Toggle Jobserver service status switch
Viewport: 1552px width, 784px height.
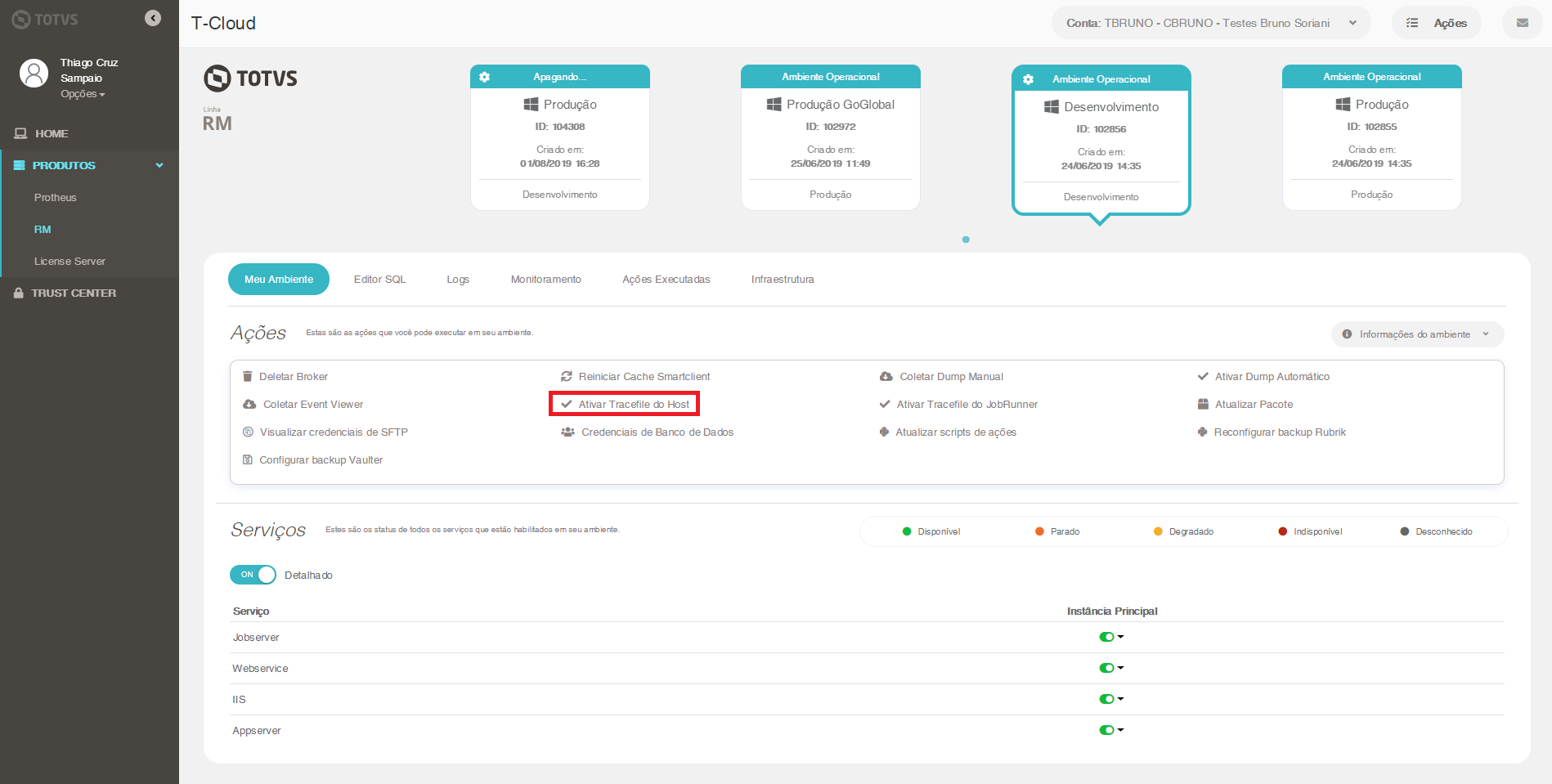[x=1106, y=637]
